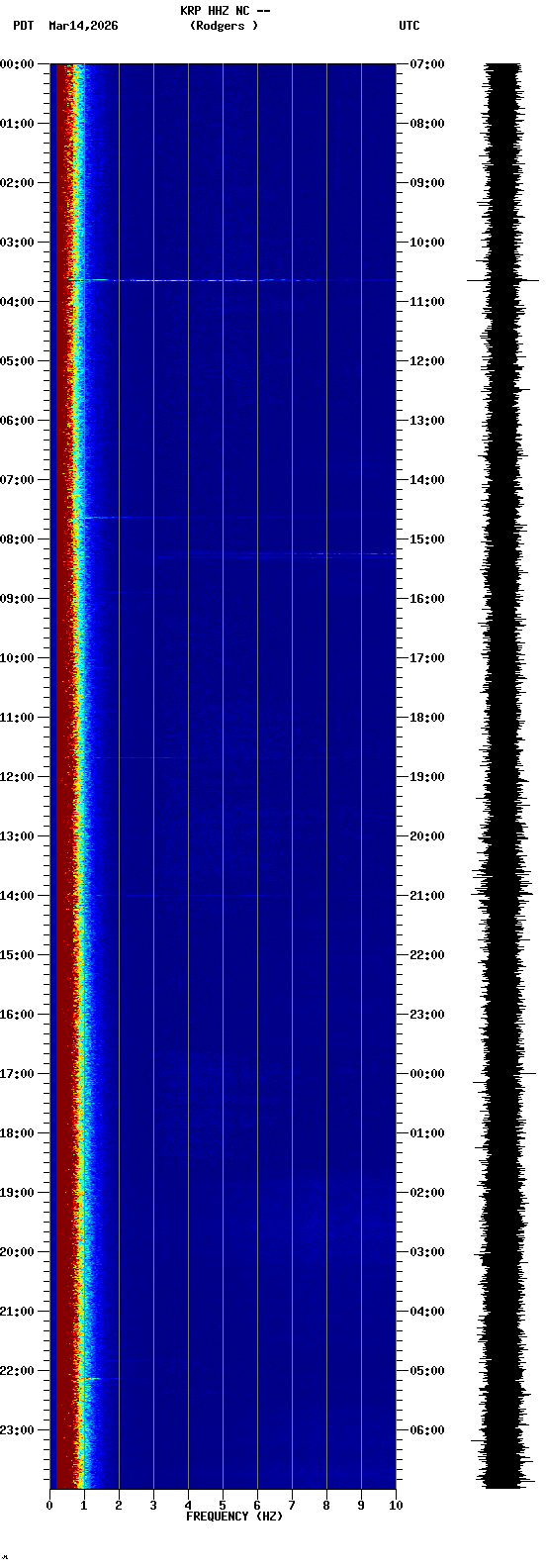Click the 16:00 PDT time label

click(18, 1015)
